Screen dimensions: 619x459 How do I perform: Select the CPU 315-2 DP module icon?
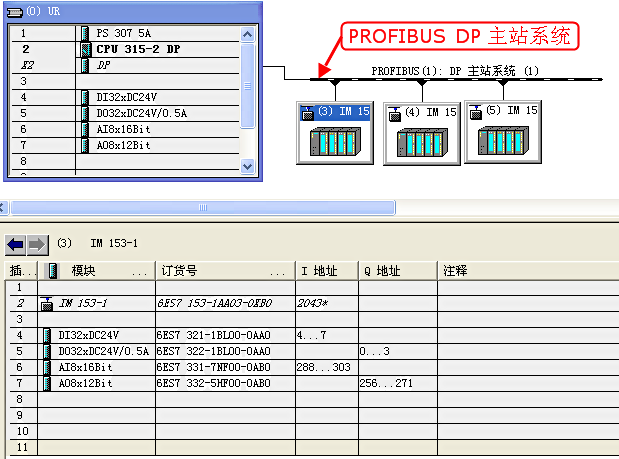[86, 49]
